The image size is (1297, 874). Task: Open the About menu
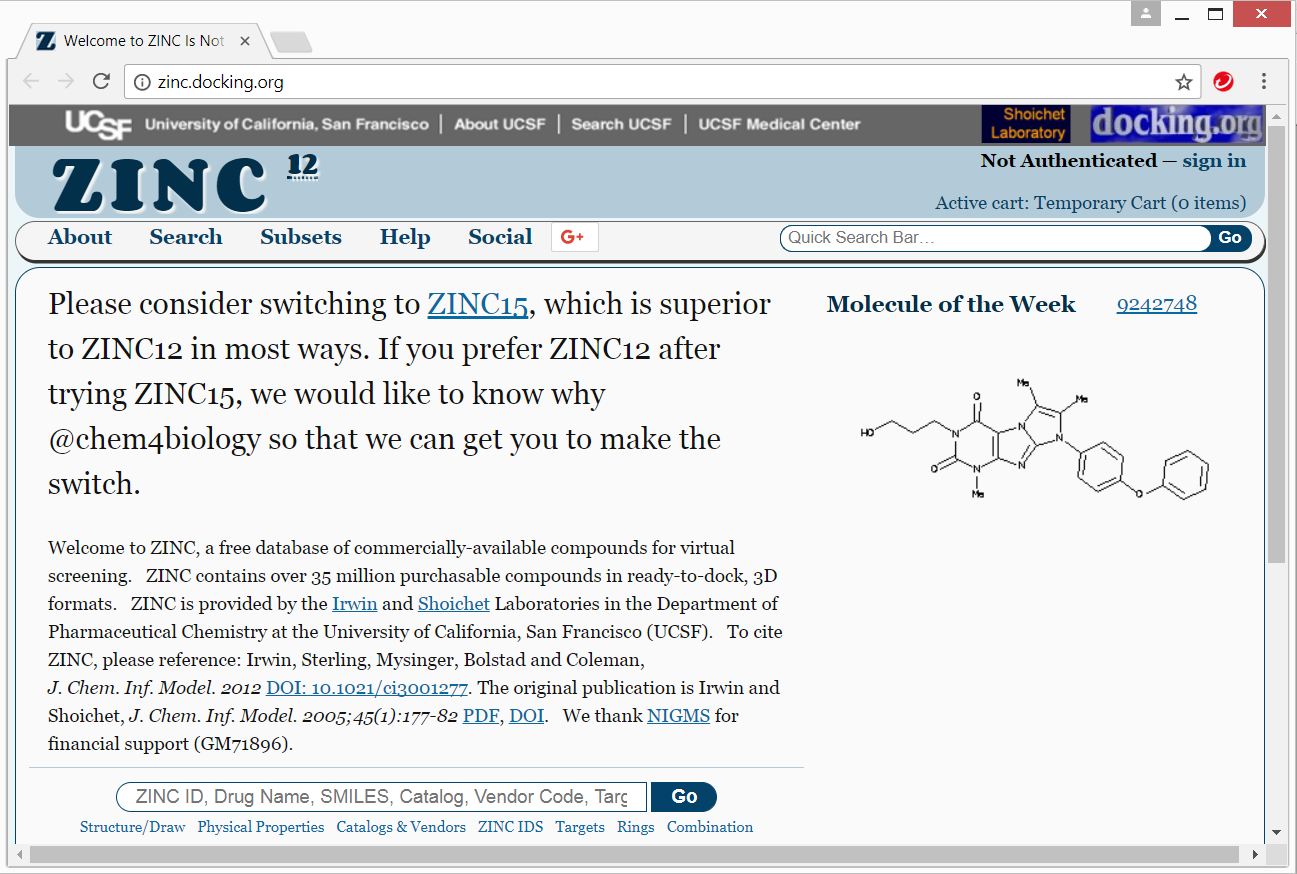point(80,237)
